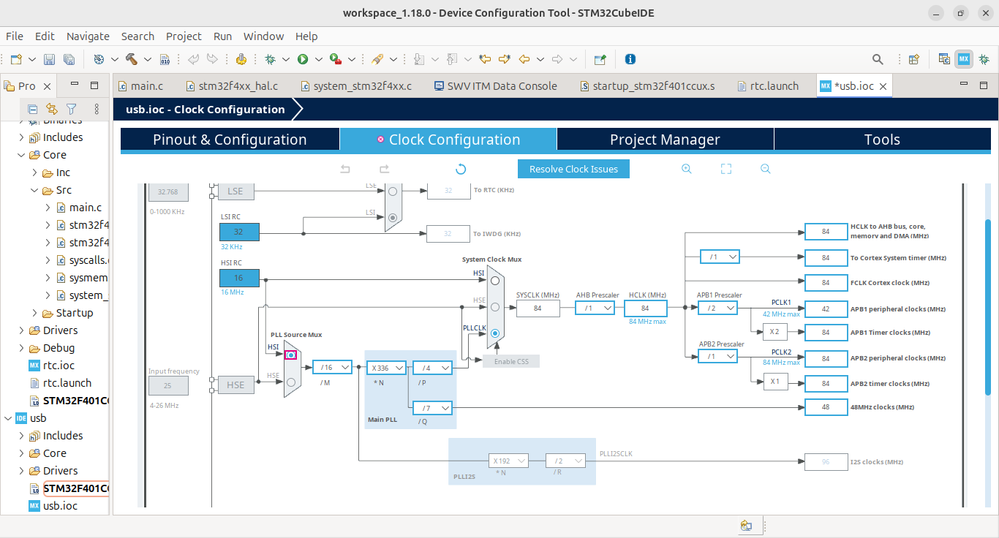The height and width of the screenshot is (538, 999).
Task: Click the fit-to-screen zoom icon
Action: pyautogui.click(x=727, y=169)
